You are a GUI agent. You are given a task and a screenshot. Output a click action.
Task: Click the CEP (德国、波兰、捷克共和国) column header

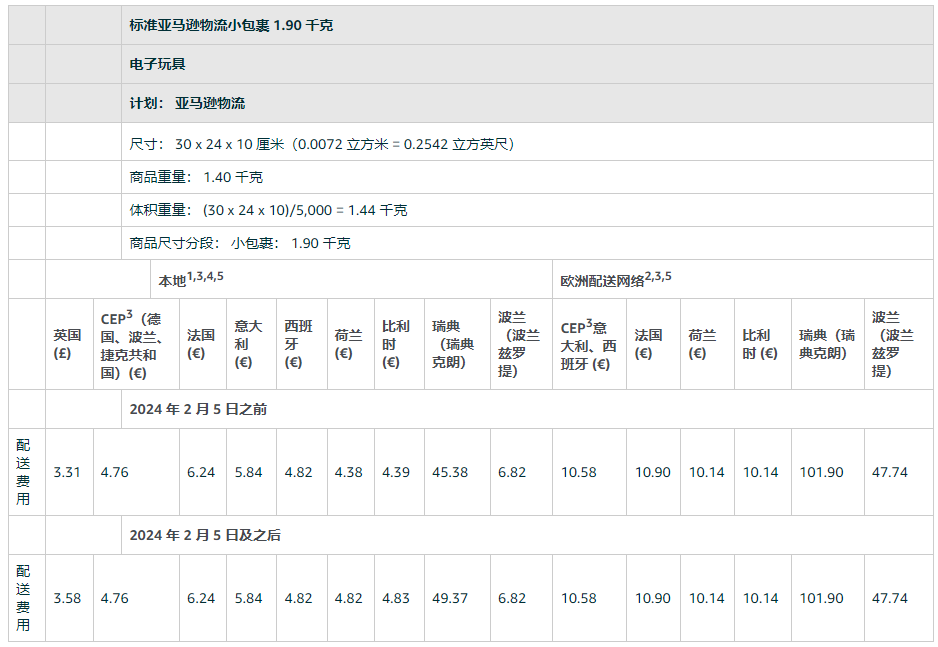135,345
